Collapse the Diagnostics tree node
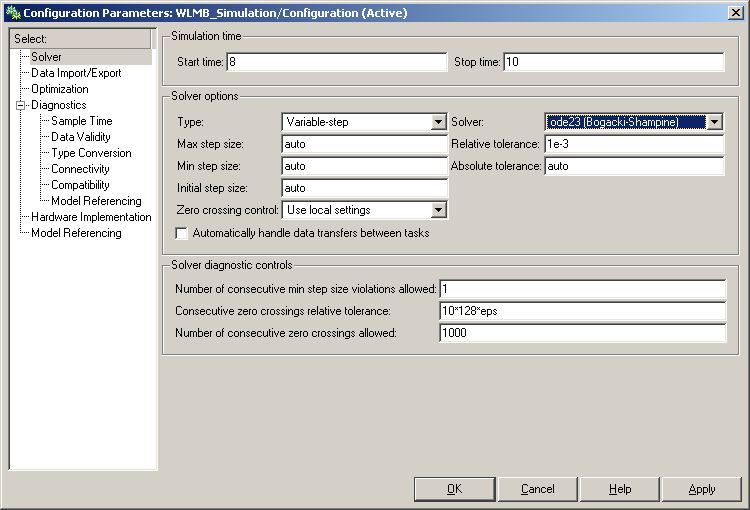 (19, 105)
